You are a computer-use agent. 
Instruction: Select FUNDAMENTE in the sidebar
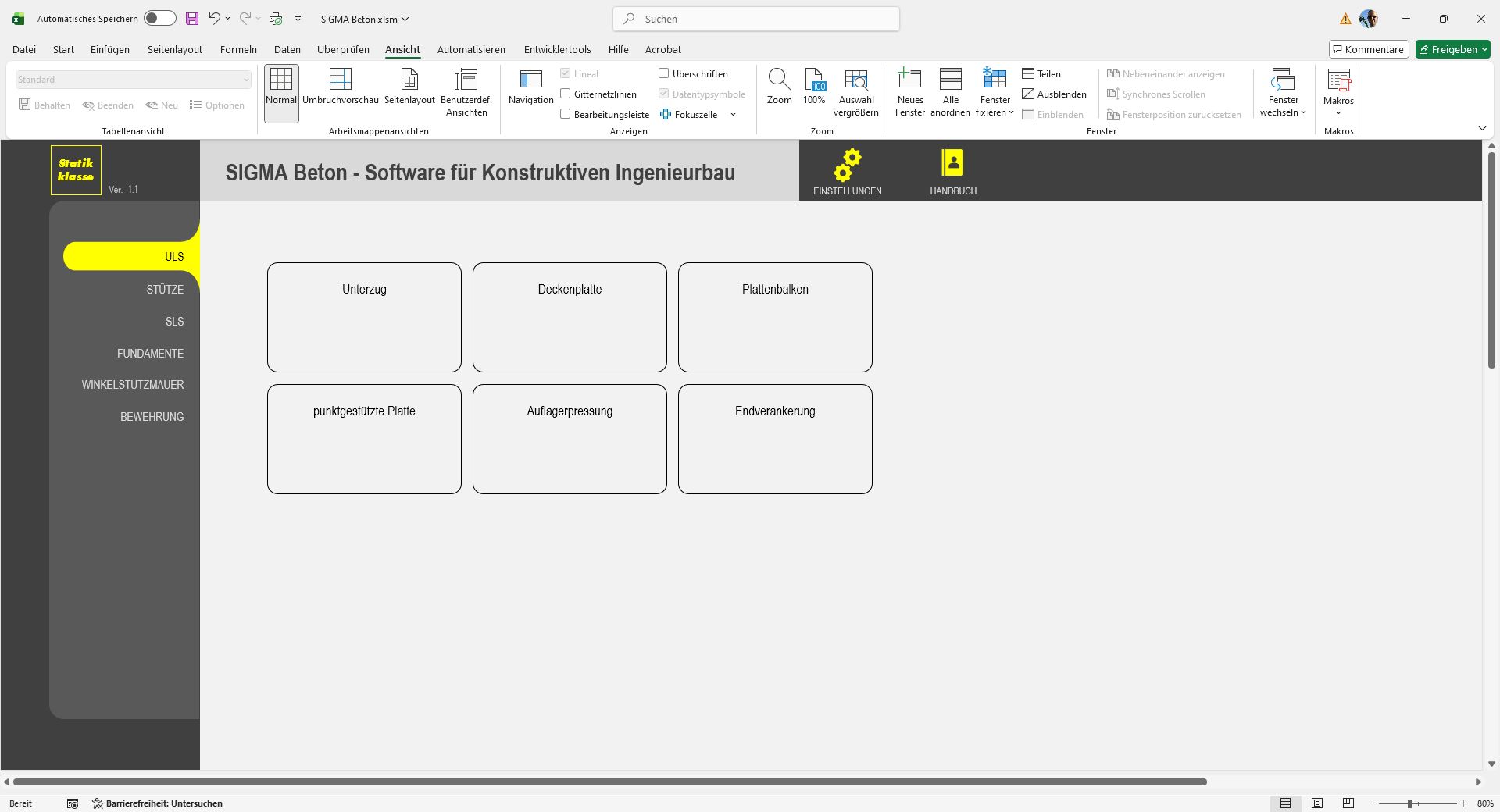click(150, 354)
